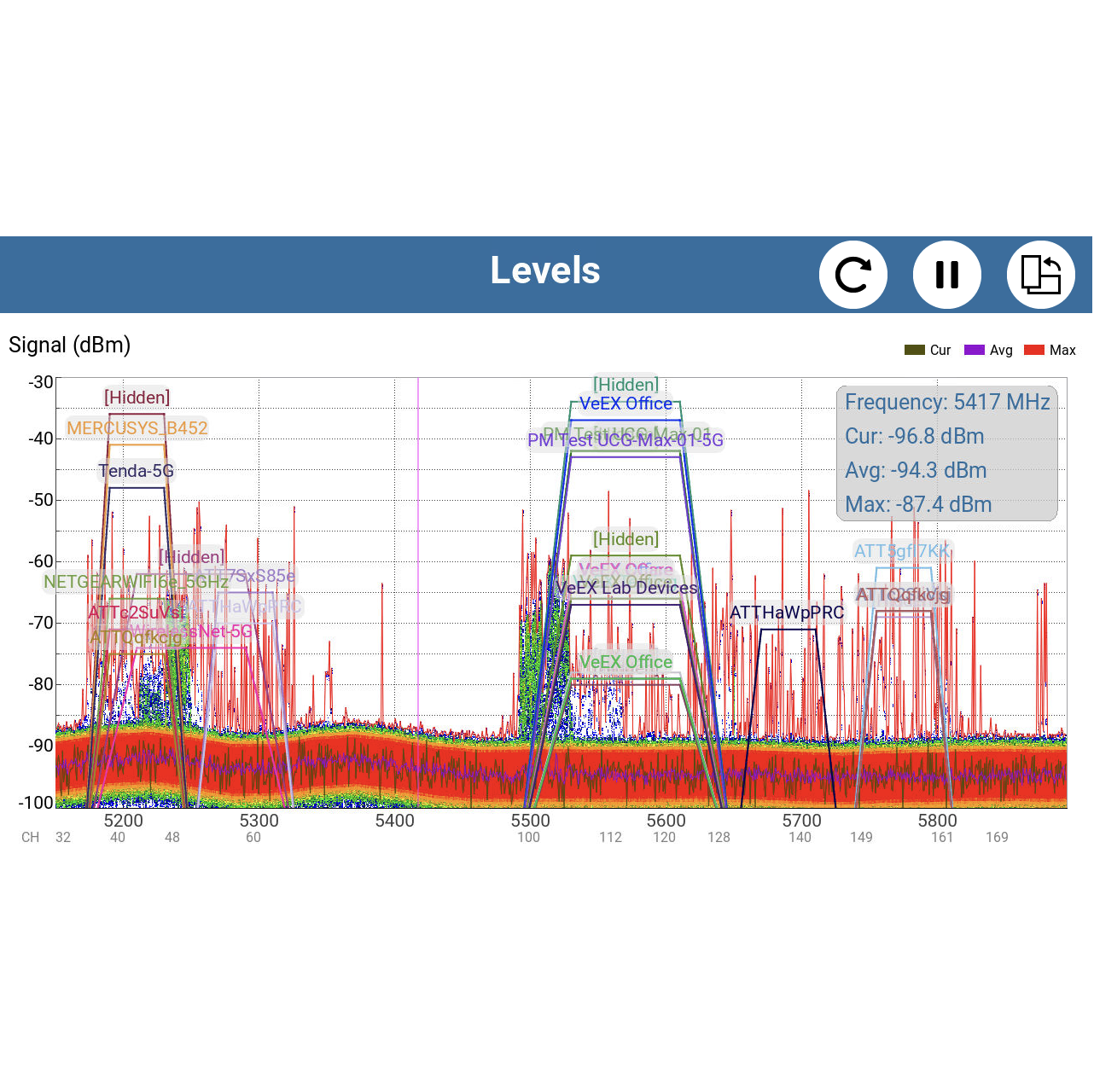Rotate the screen orientation
Viewport: 1094px width, 1092px height.
point(1040,275)
